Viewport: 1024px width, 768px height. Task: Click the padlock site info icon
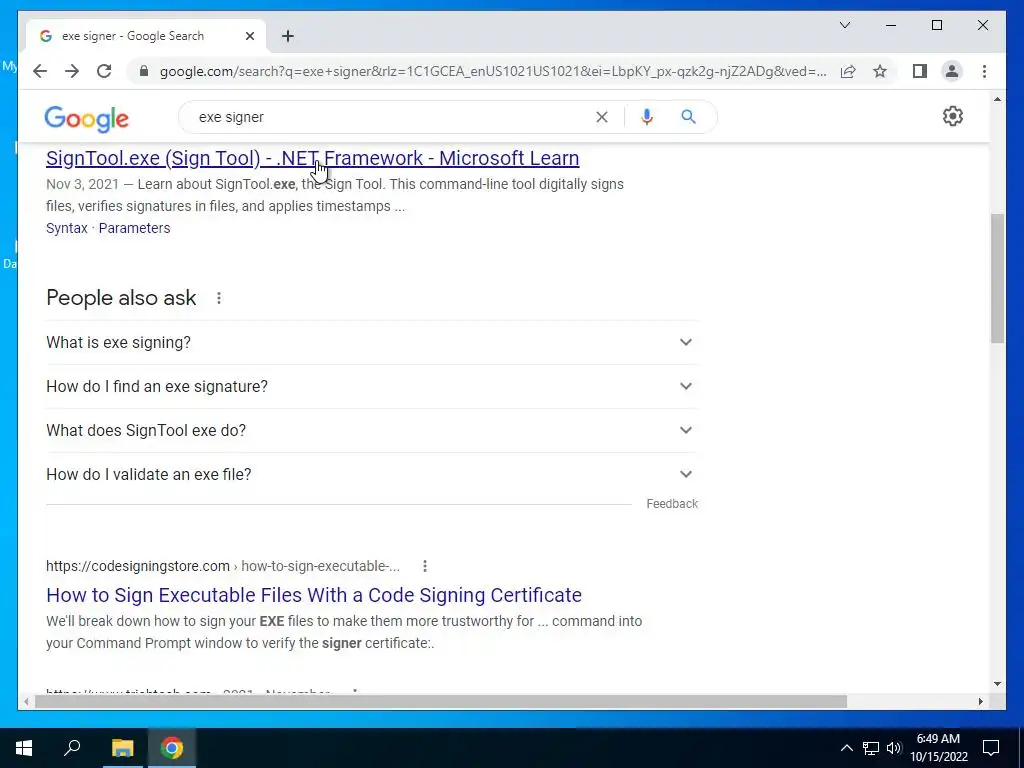coord(144,71)
